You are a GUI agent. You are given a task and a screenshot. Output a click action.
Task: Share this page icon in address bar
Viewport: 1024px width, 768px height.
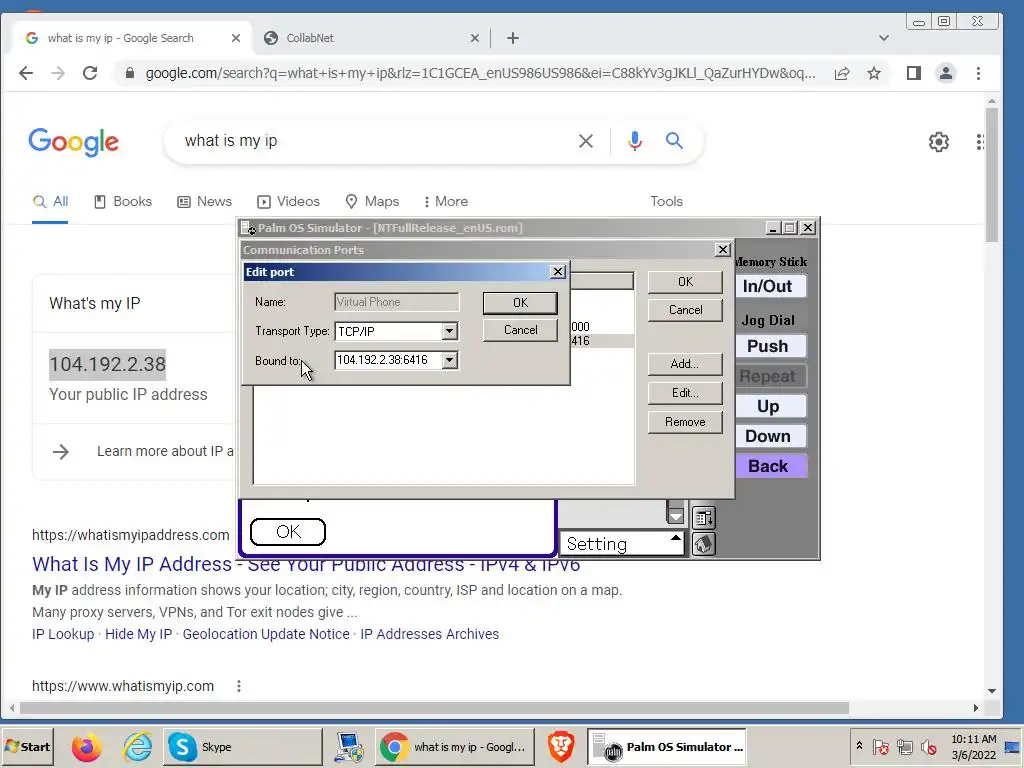[x=842, y=73]
